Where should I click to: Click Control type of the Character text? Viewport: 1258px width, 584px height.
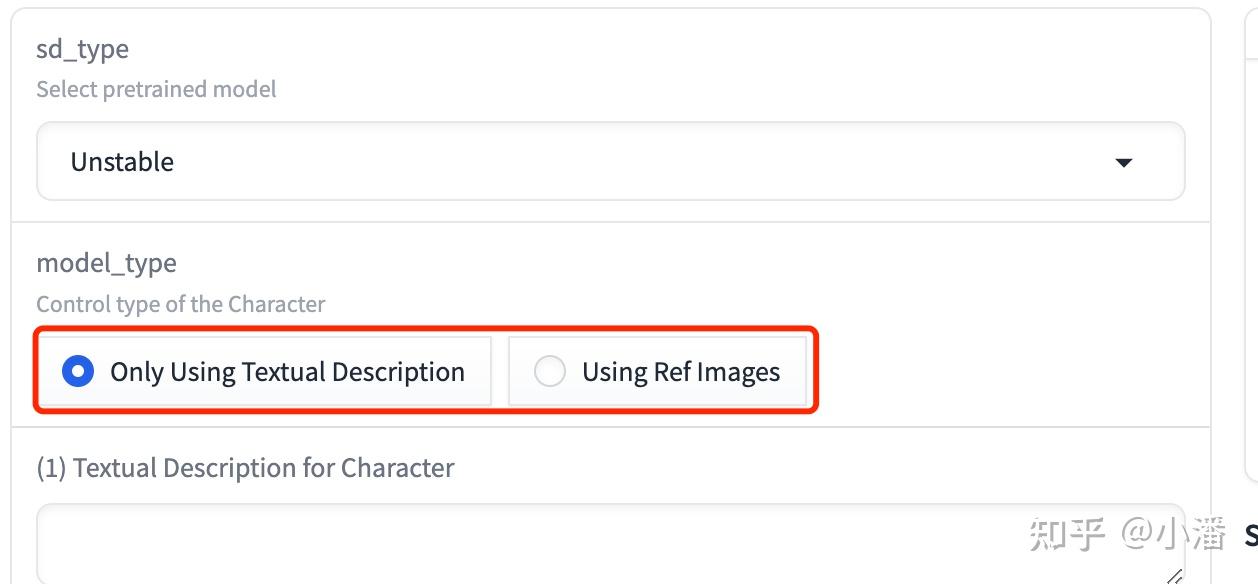180,304
